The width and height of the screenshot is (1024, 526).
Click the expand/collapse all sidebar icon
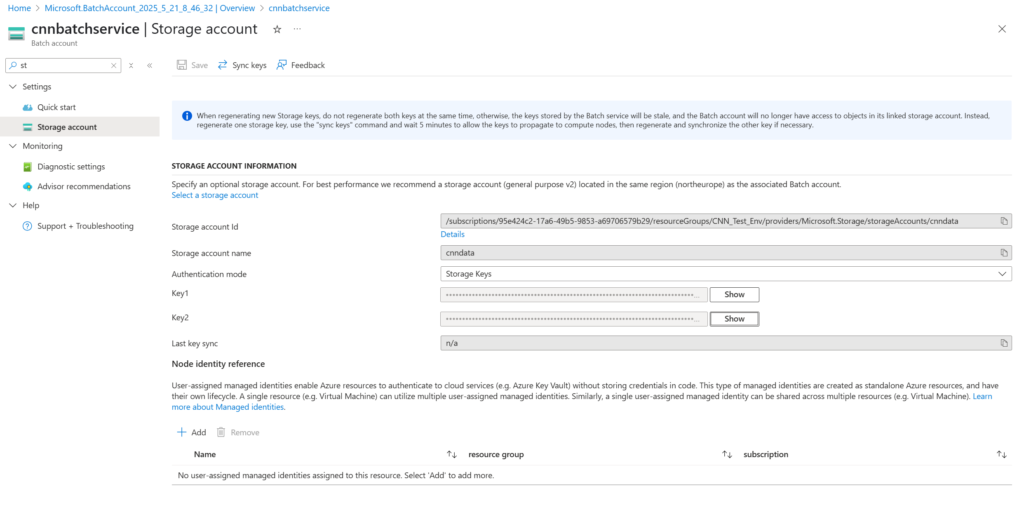coord(131,65)
